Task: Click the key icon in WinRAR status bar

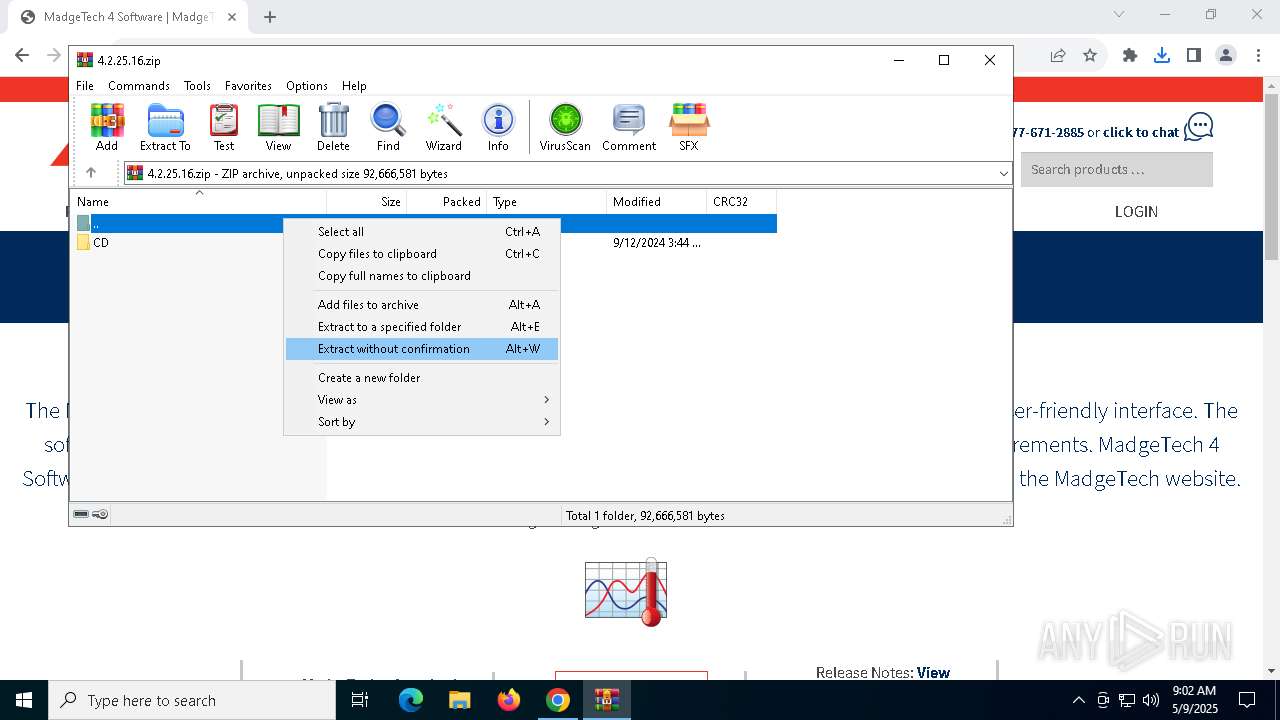Action: (x=100, y=515)
